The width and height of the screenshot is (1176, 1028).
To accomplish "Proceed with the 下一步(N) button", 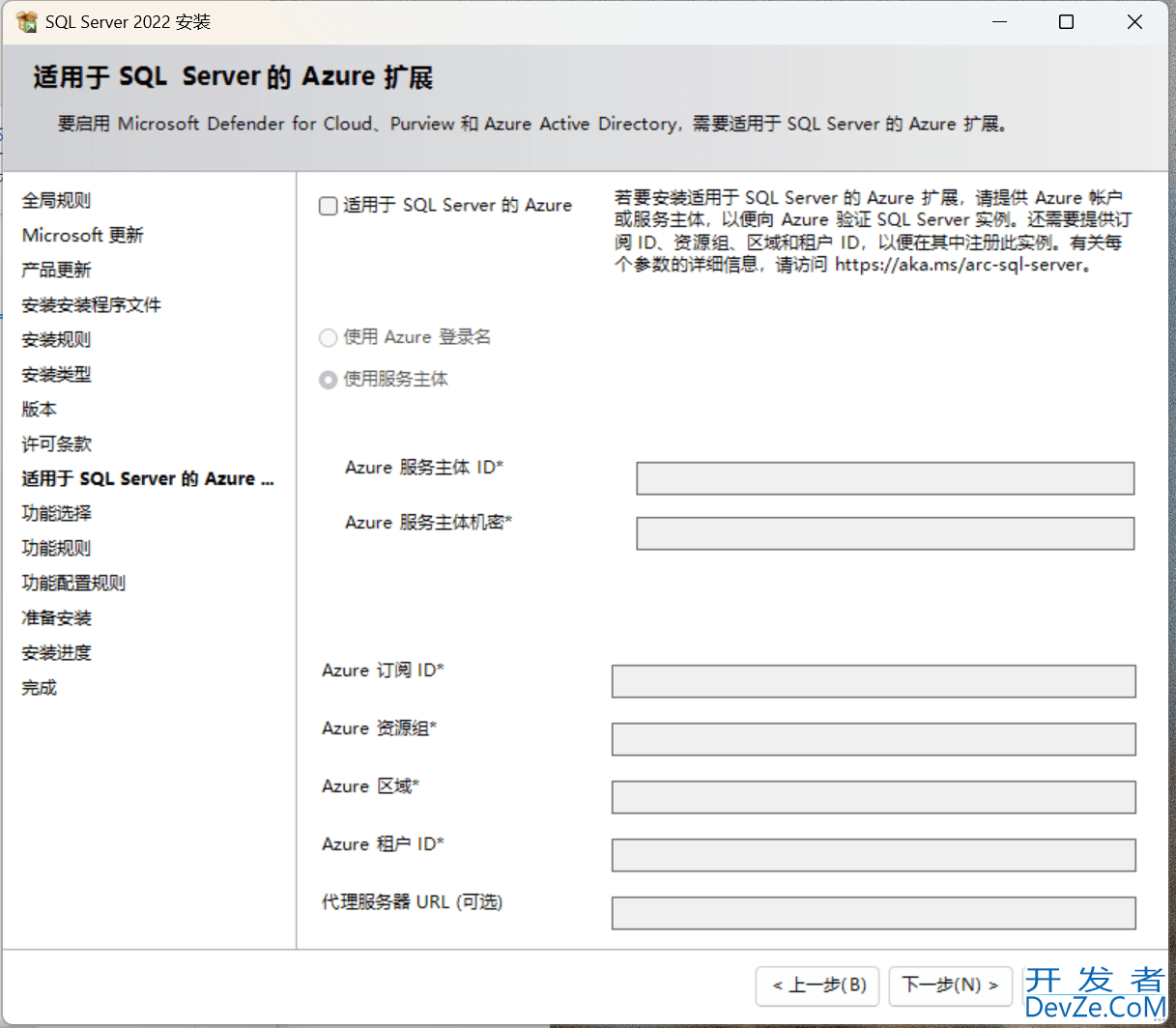I will (950, 985).
